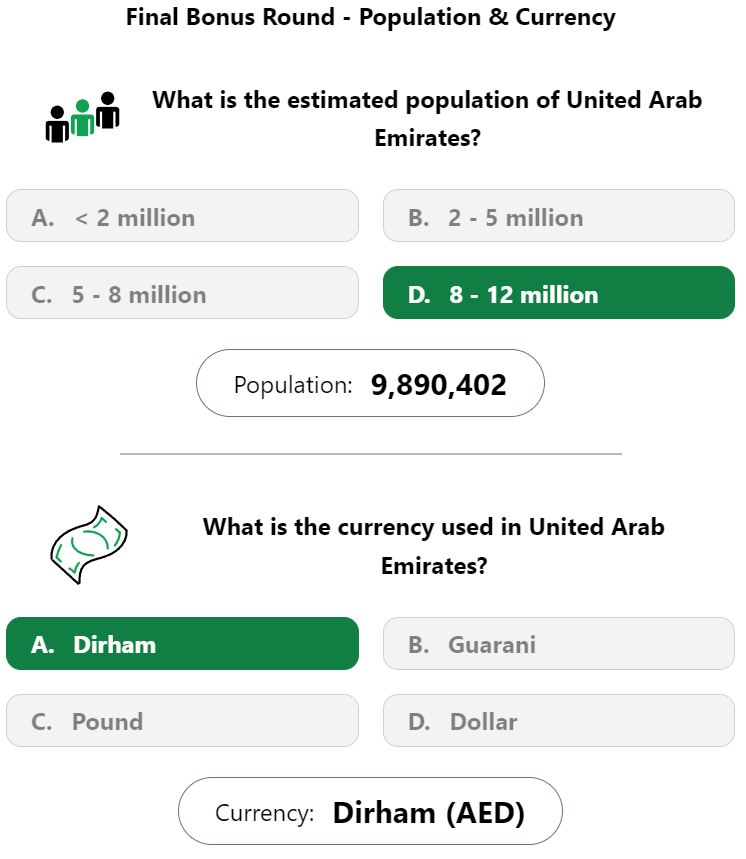Select answer A, less than 2 million
746x859 pixels.
pos(182,216)
